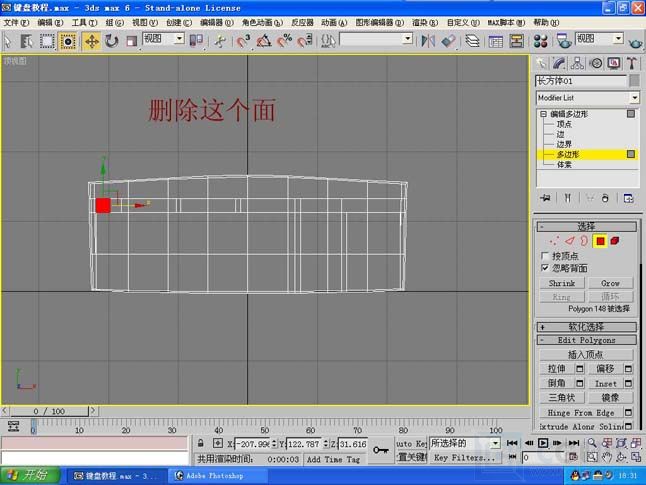646x485 pixels.
Task: Switch to the Create panel tab
Action: [541, 63]
